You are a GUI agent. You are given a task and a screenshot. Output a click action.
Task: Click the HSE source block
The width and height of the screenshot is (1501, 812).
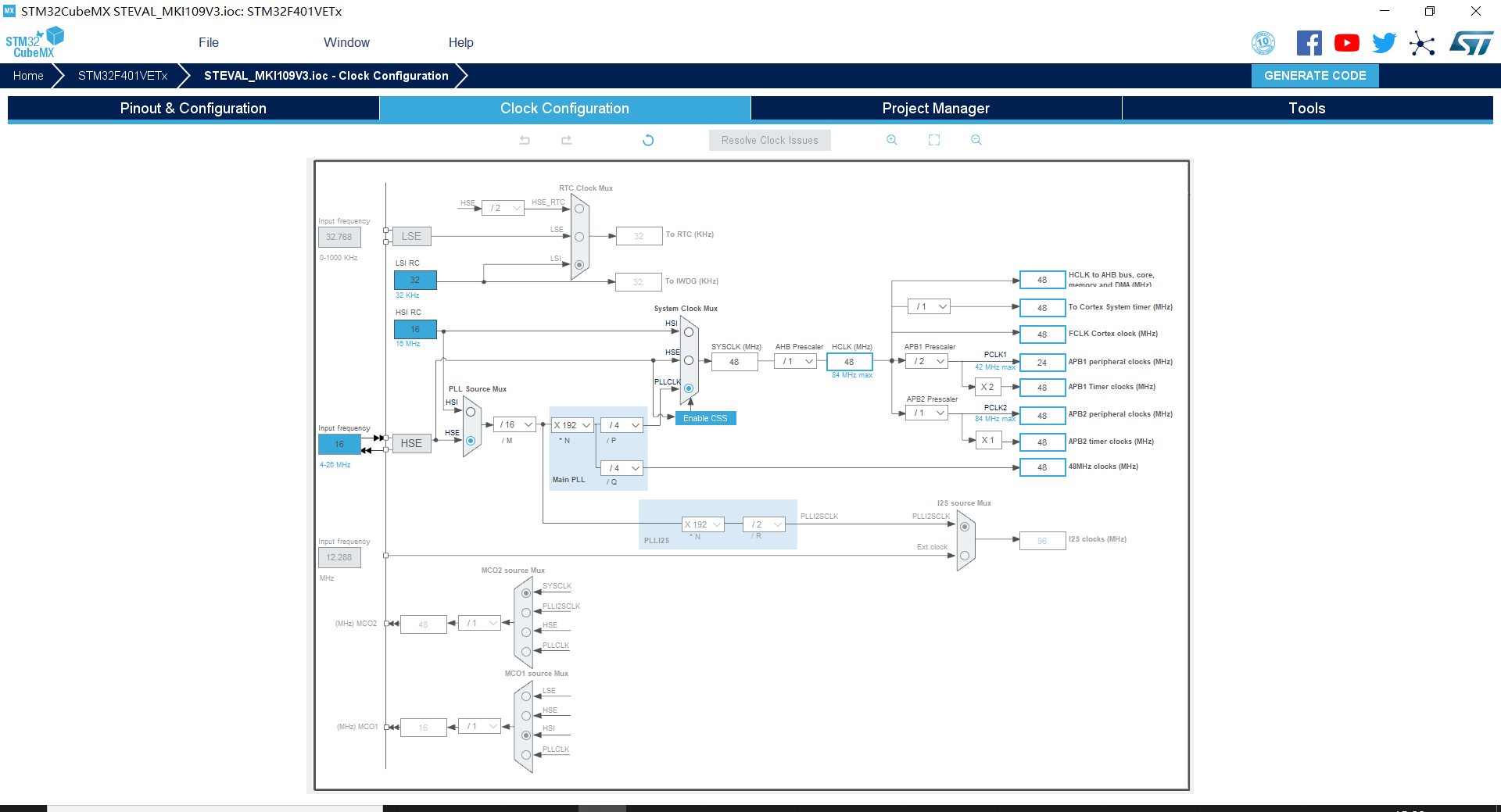(x=411, y=443)
